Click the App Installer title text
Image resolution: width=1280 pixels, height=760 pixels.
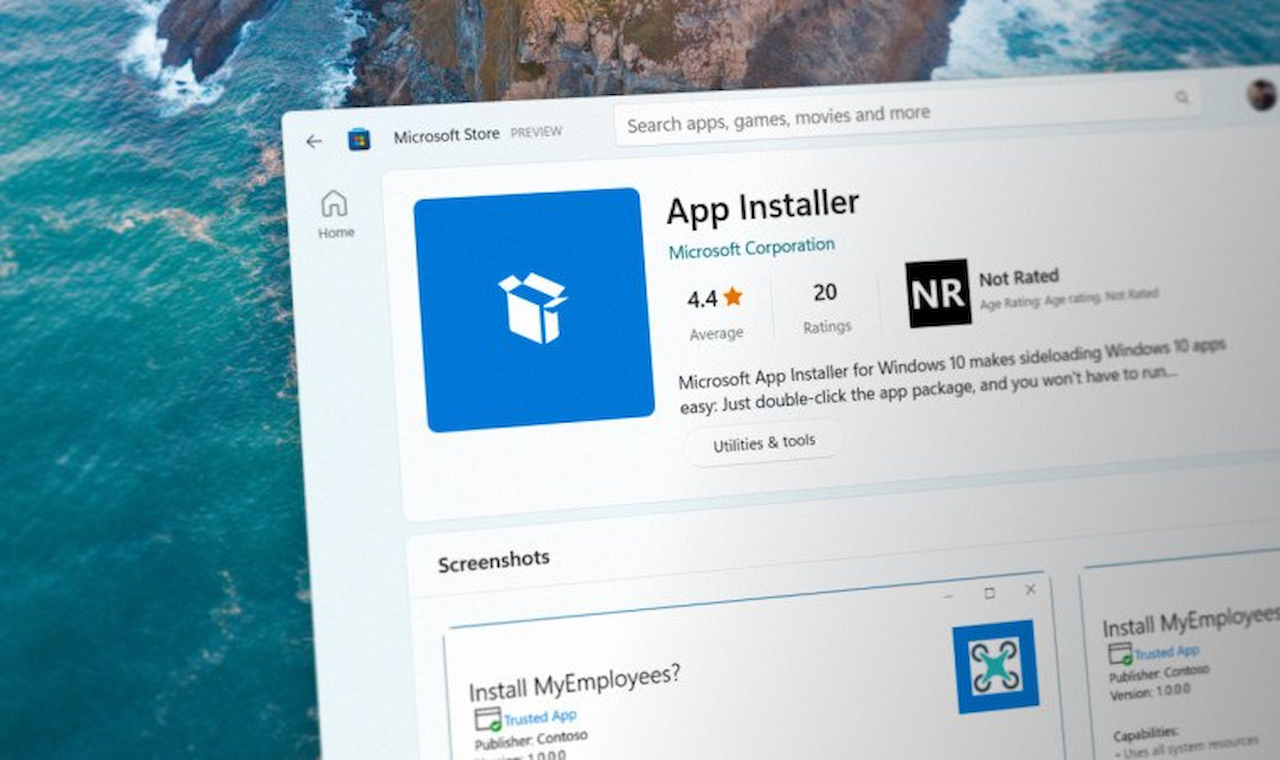click(x=762, y=207)
